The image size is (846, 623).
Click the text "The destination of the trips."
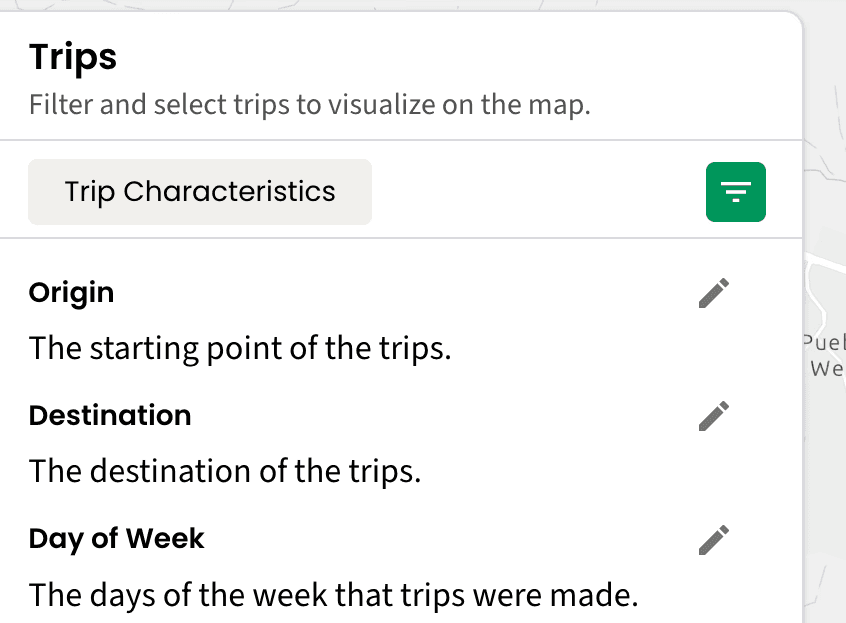(225, 471)
